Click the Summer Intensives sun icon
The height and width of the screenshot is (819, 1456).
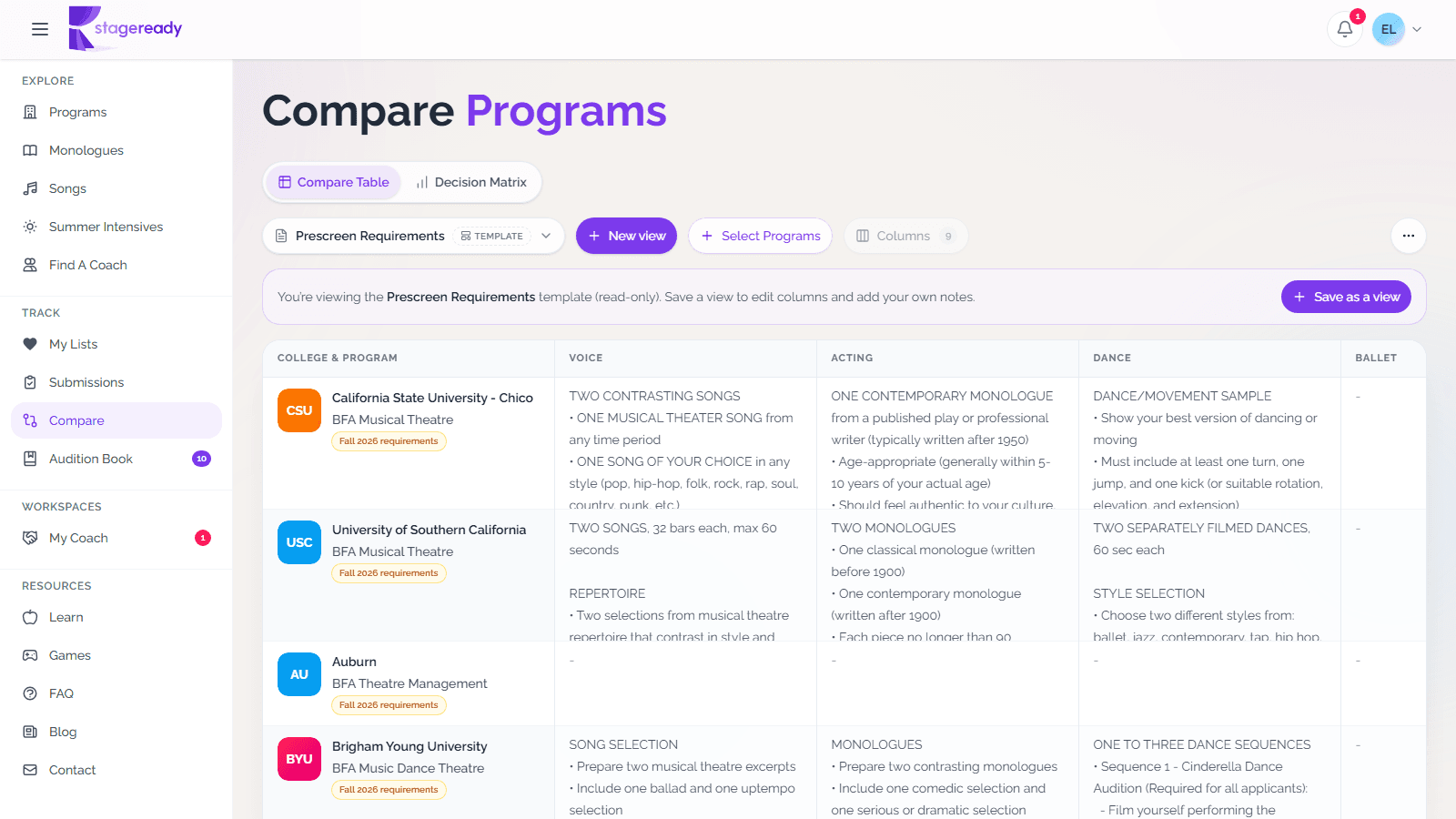point(30,227)
